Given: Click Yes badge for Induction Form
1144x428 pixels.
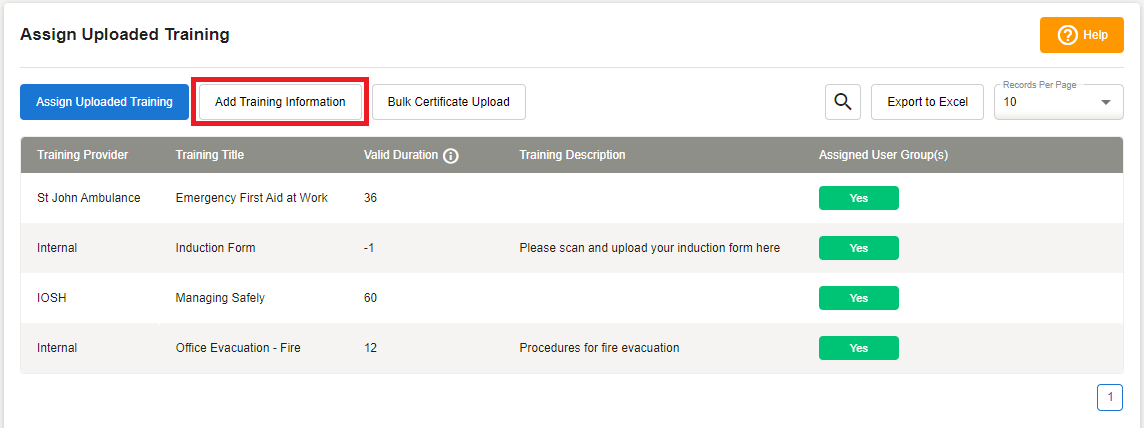Looking at the screenshot, I should tap(858, 248).
